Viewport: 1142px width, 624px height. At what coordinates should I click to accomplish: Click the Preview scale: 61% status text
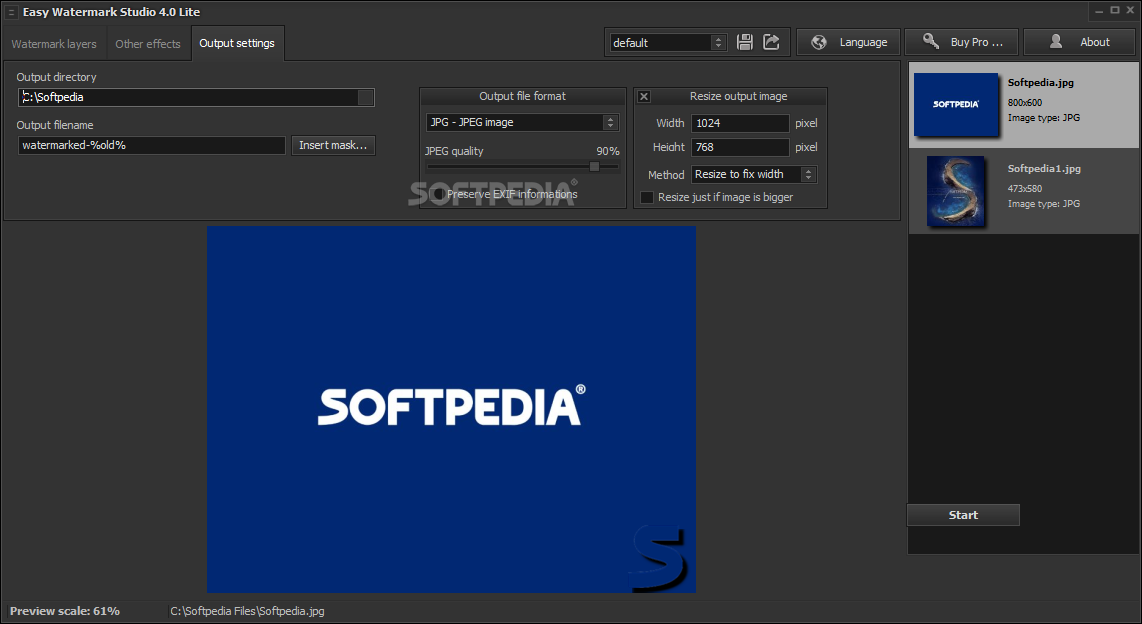coord(65,611)
